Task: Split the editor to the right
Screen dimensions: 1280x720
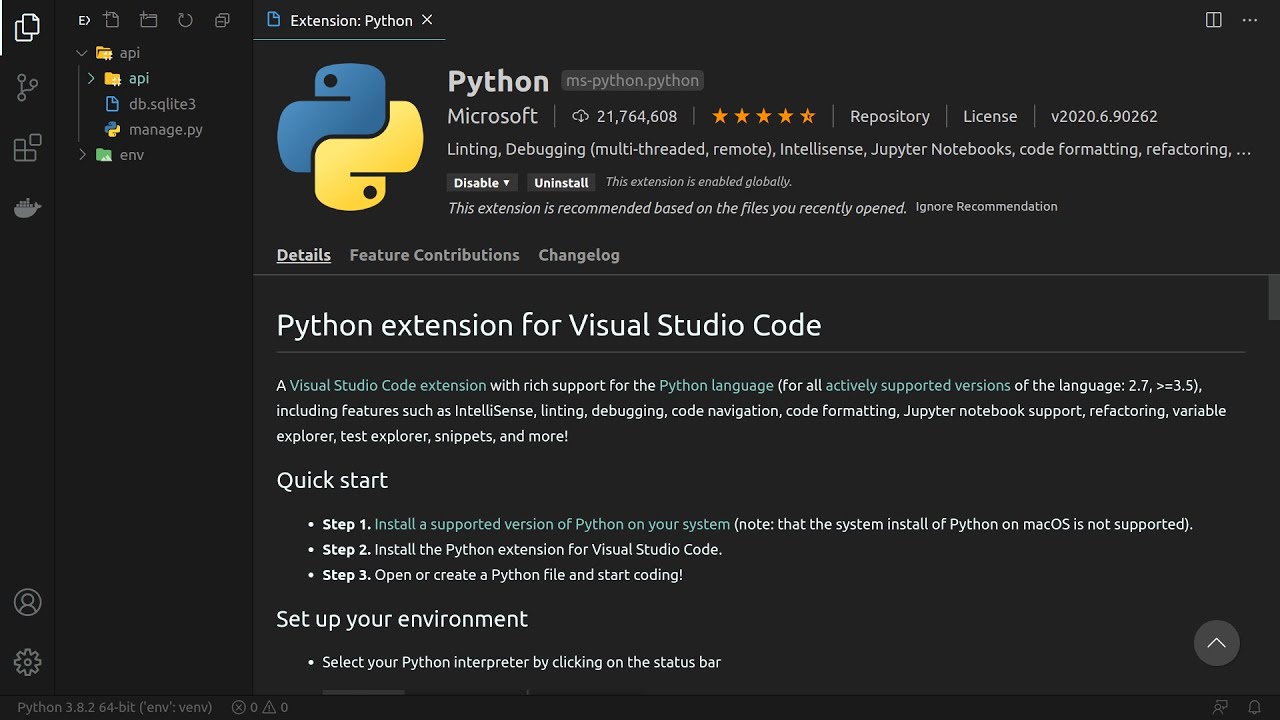Action: click(1214, 20)
